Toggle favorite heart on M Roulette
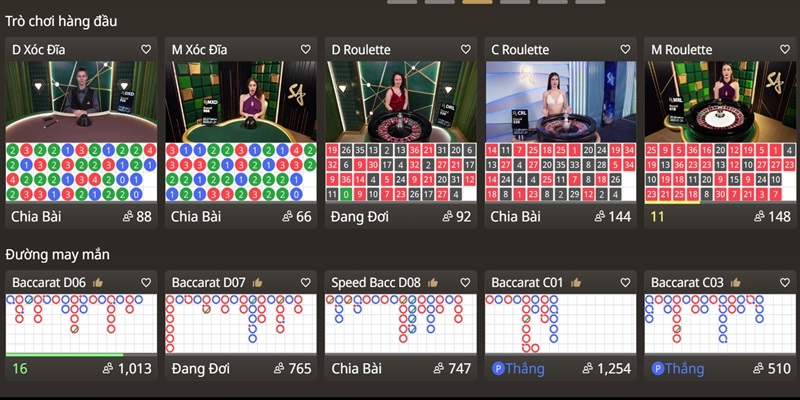Viewport: 800px width, 400px height. tap(785, 49)
